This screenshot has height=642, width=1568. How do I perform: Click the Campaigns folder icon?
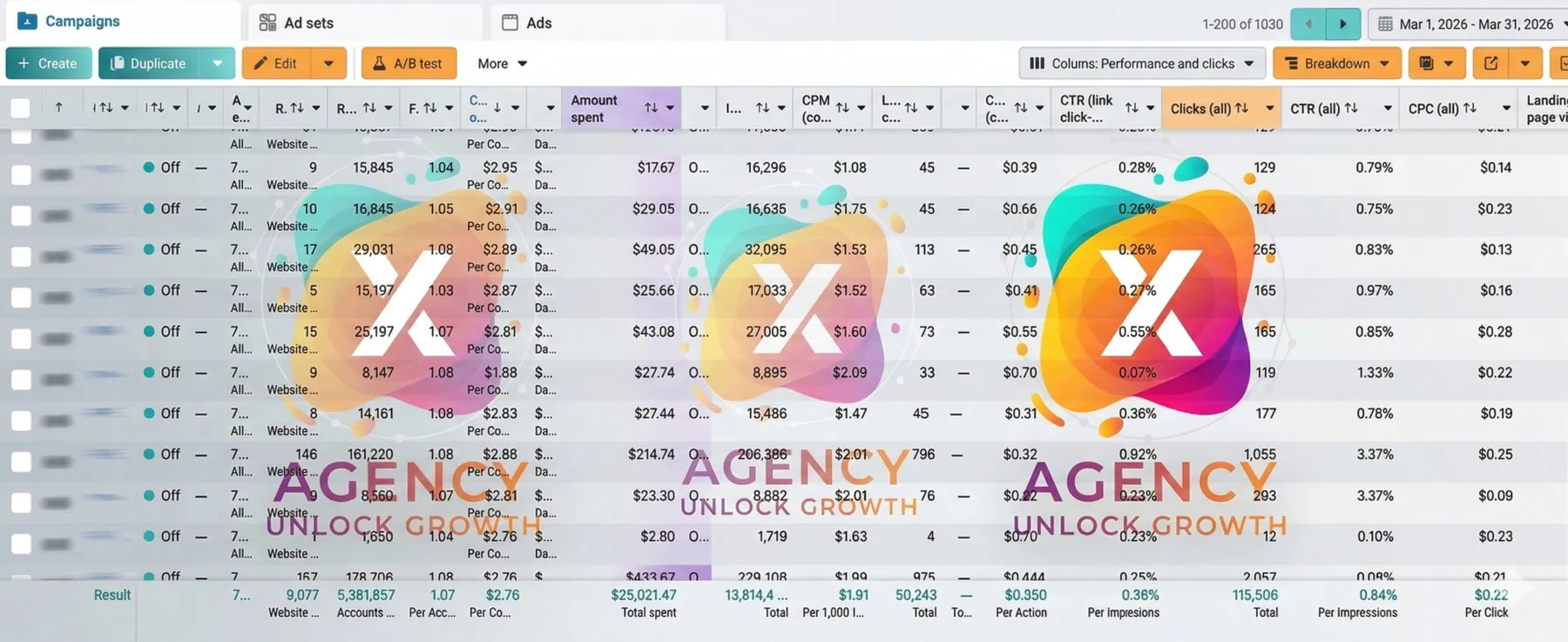(27, 21)
